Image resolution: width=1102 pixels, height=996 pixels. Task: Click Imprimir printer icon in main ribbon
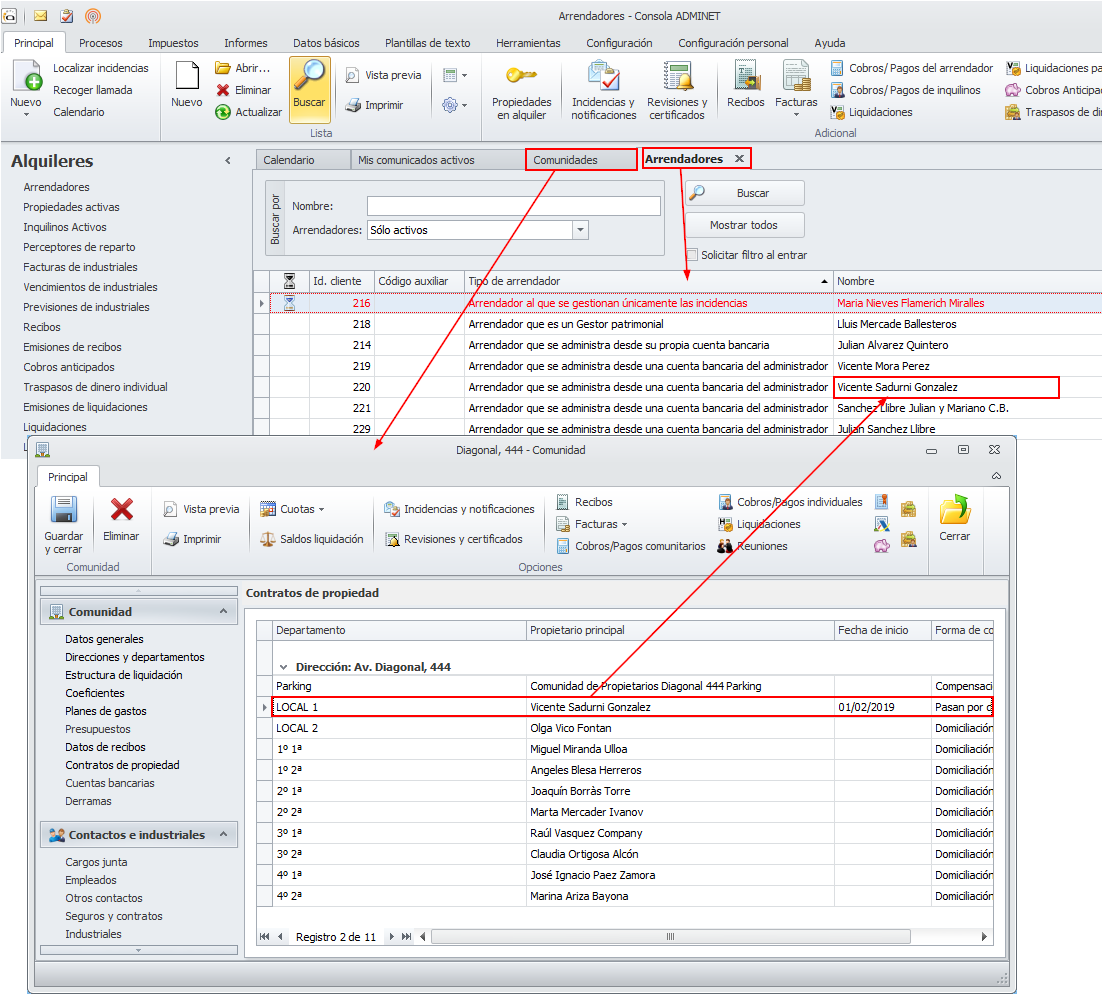pos(353,105)
